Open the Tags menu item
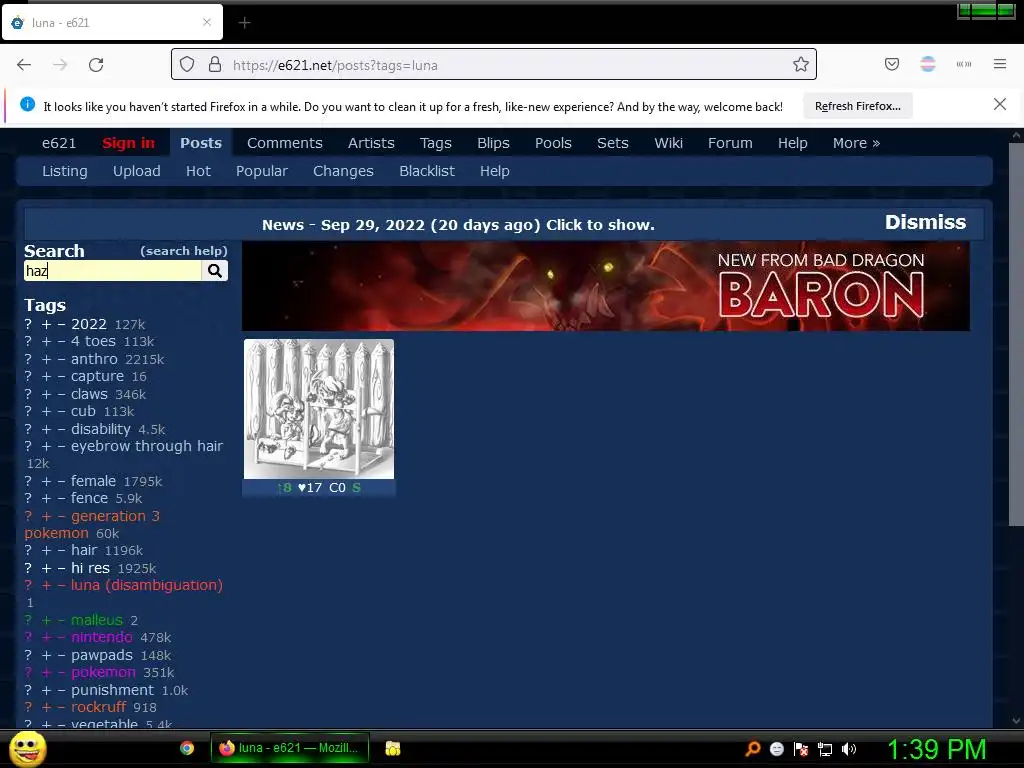 [436, 143]
